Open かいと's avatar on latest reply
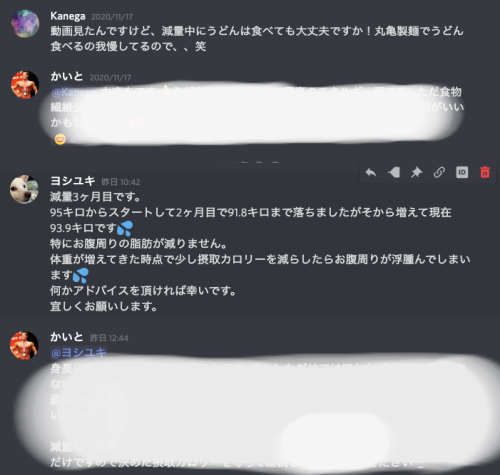This screenshot has height=475, width=500. pyautogui.click(x=24, y=345)
